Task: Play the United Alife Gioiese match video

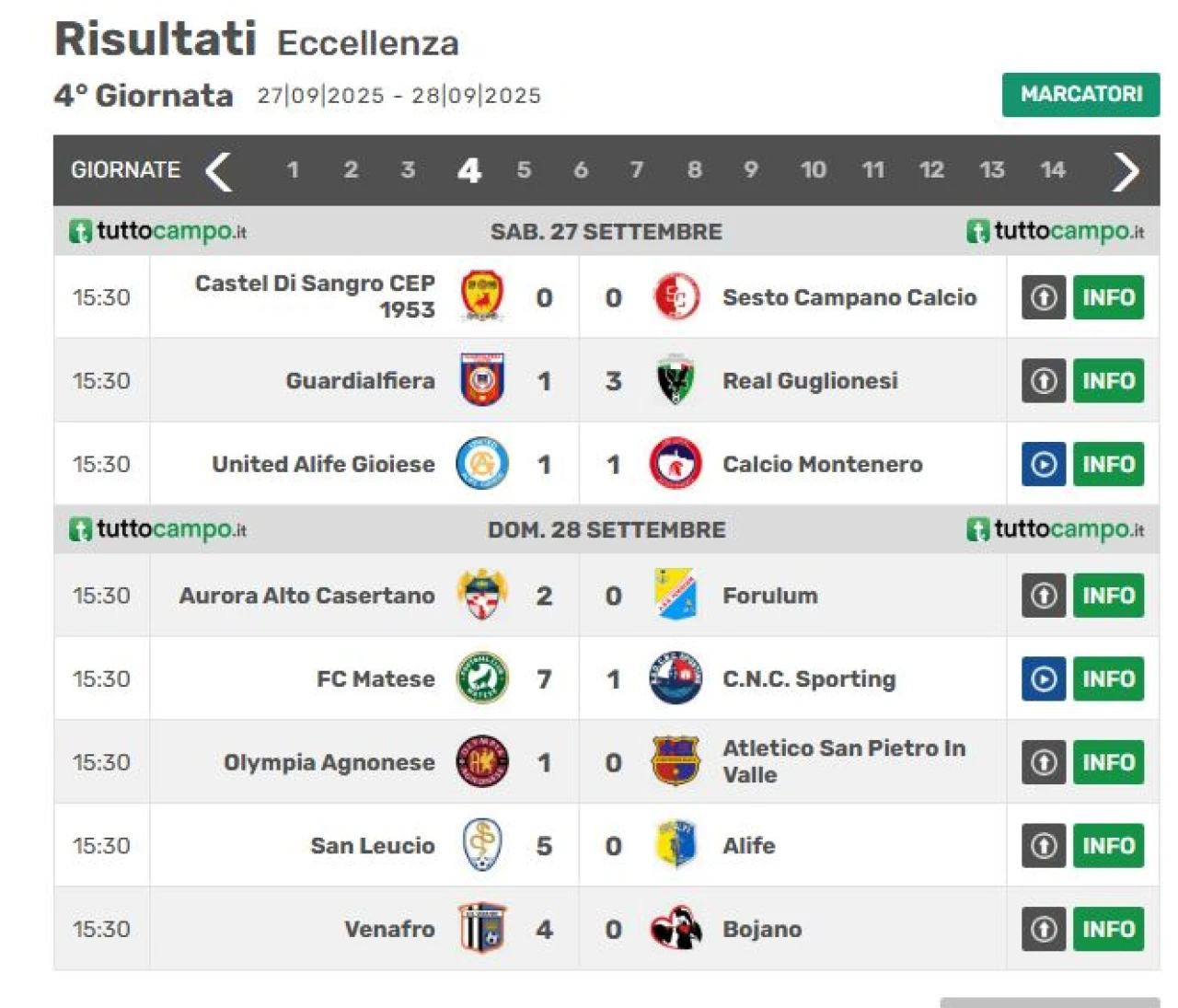Action: [1043, 463]
